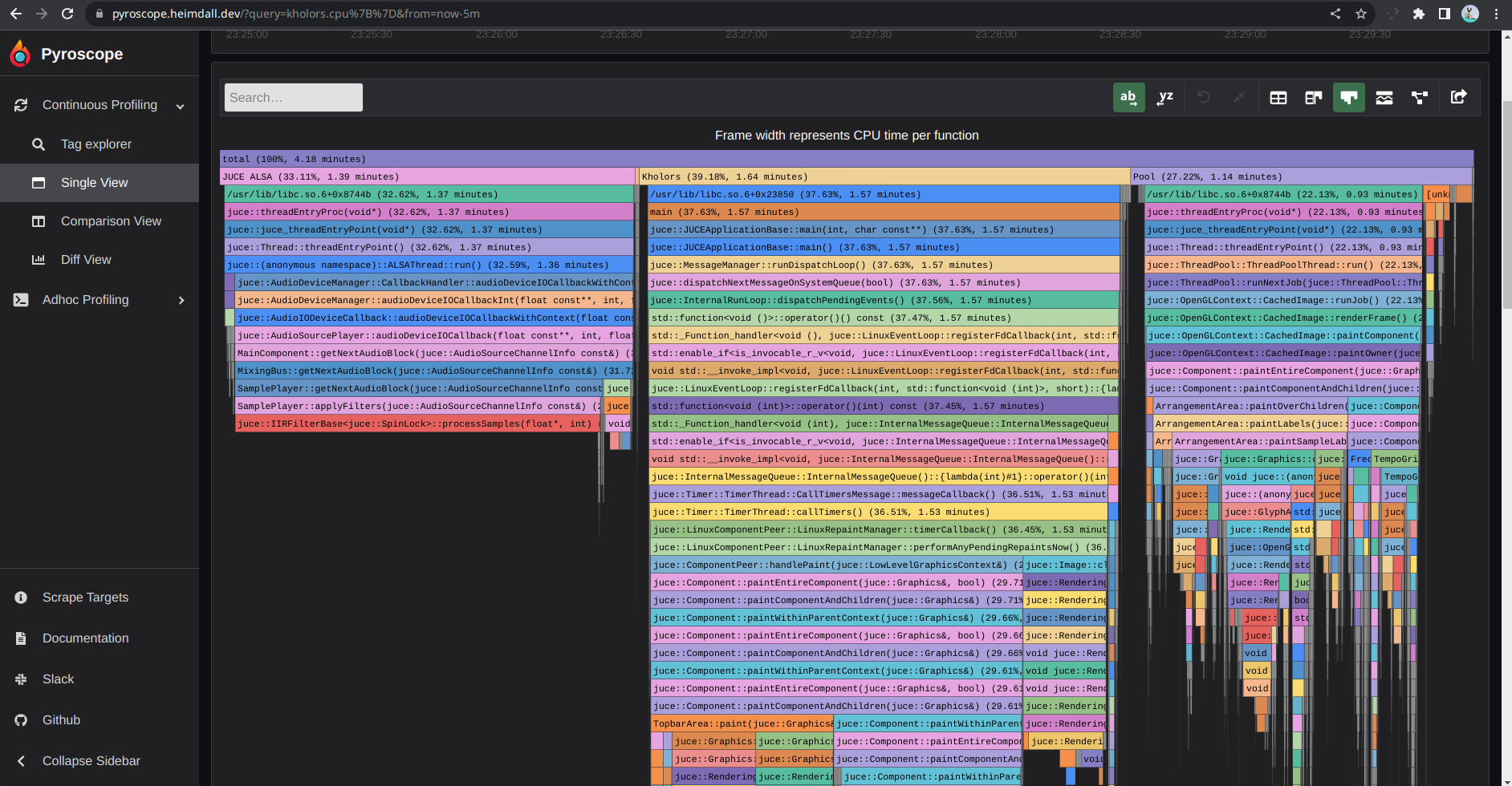Open the Documentation link

point(85,638)
